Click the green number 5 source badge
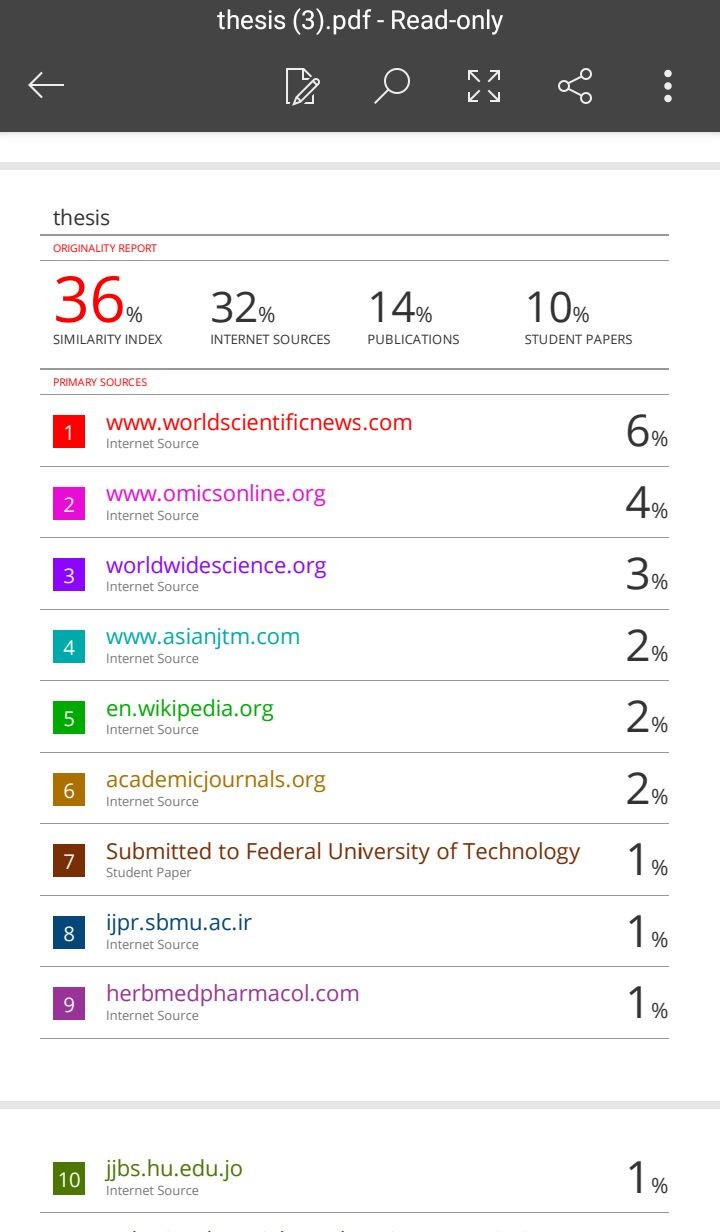 click(x=69, y=718)
